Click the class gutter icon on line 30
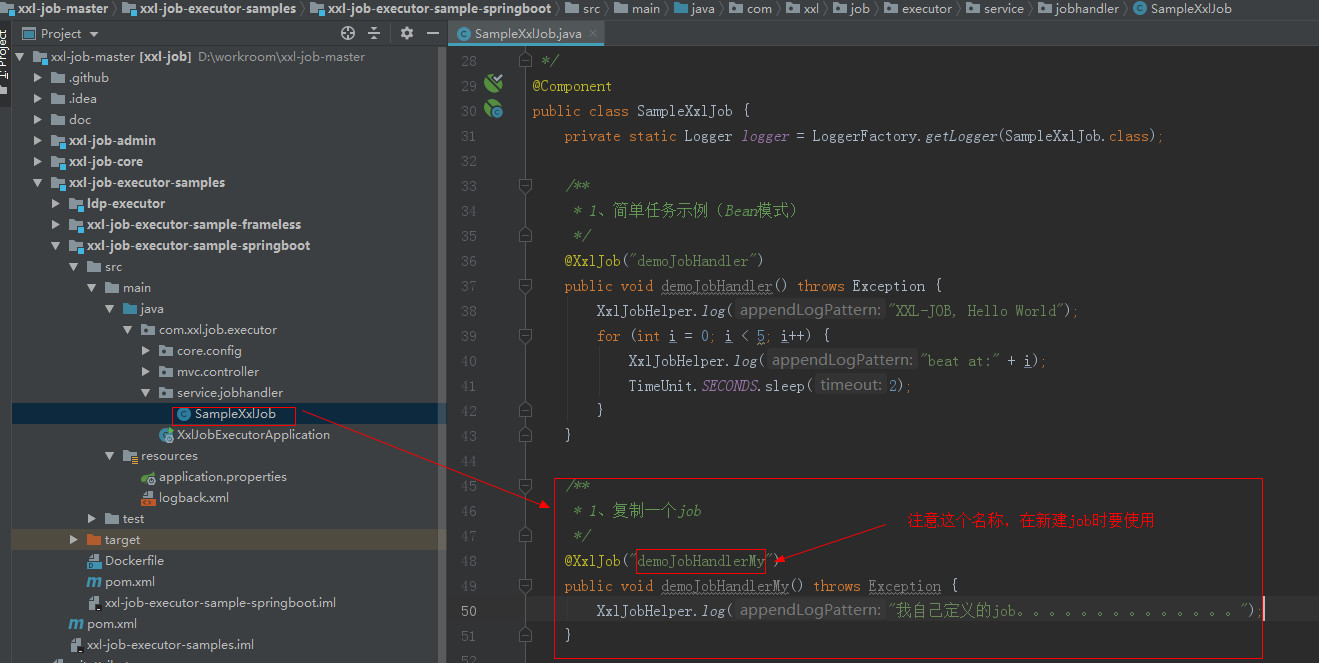The width and height of the screenshot is (1319, 663). 493,109
